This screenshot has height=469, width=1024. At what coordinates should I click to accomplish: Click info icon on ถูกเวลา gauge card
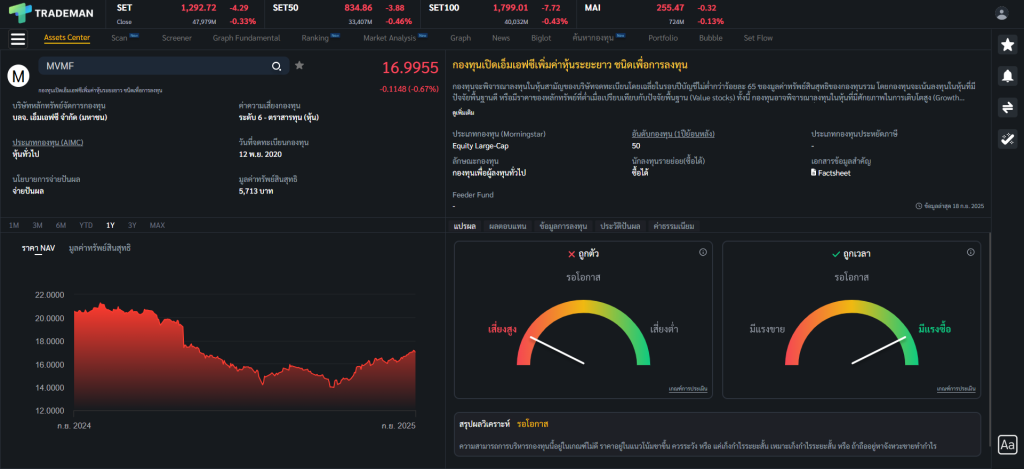pos(969,252)
